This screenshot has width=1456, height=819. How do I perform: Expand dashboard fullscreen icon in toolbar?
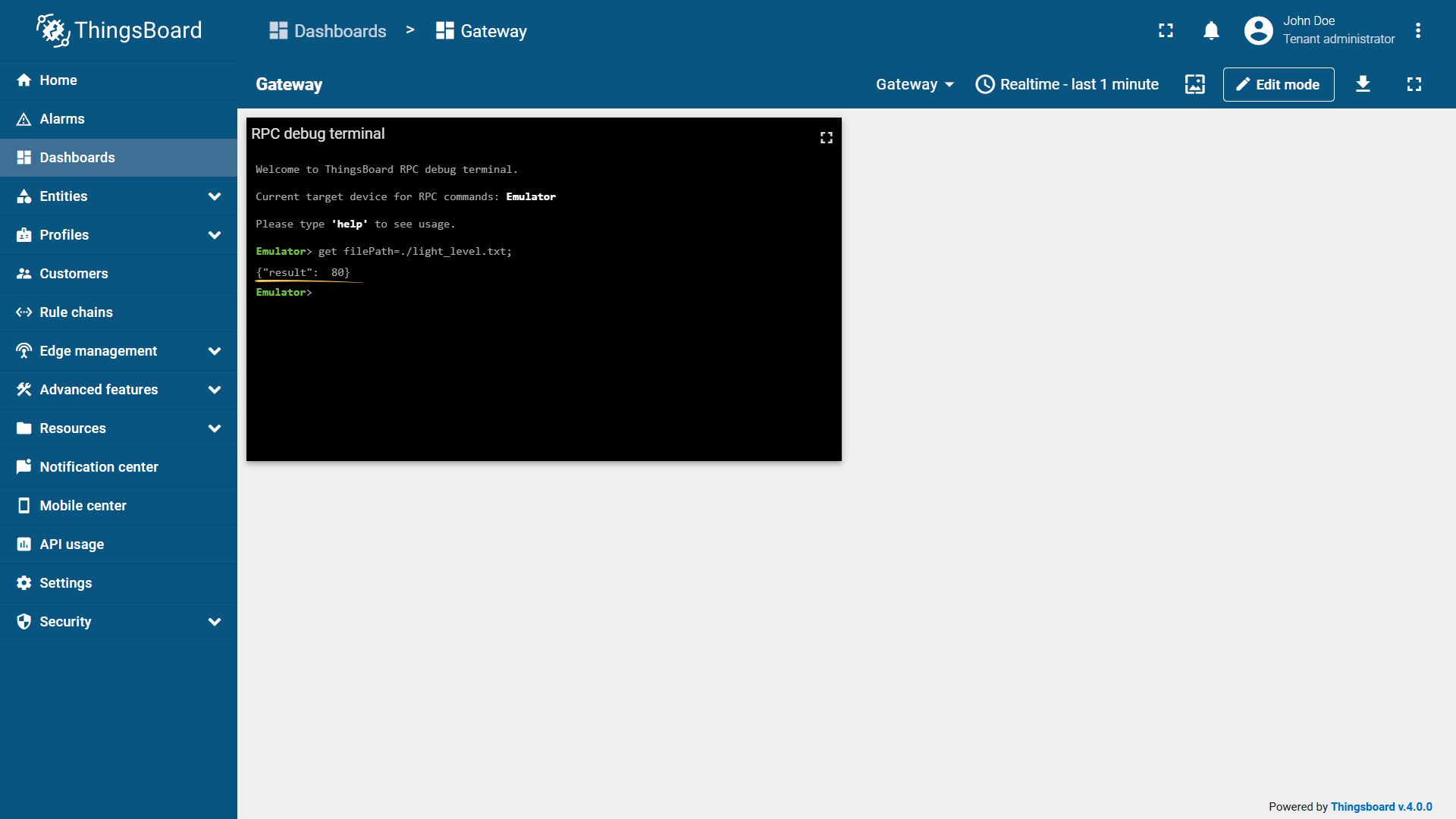[1414, 84]
